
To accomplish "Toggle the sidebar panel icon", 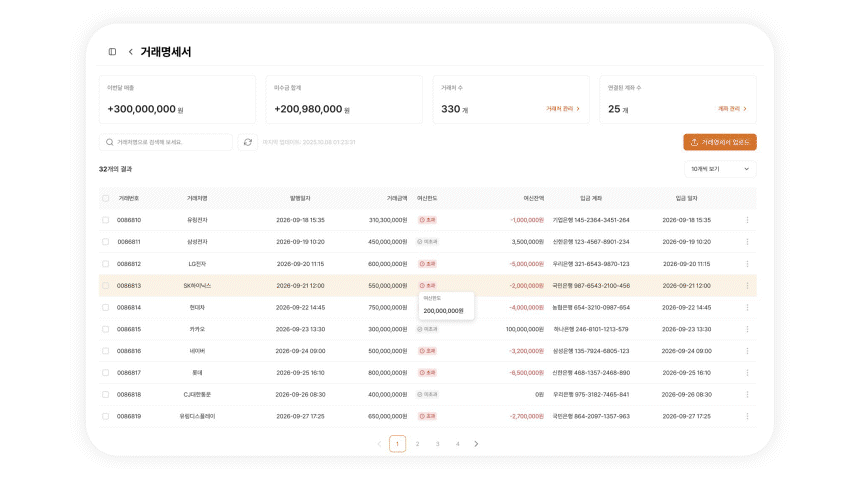I will [x=112, y=52].
